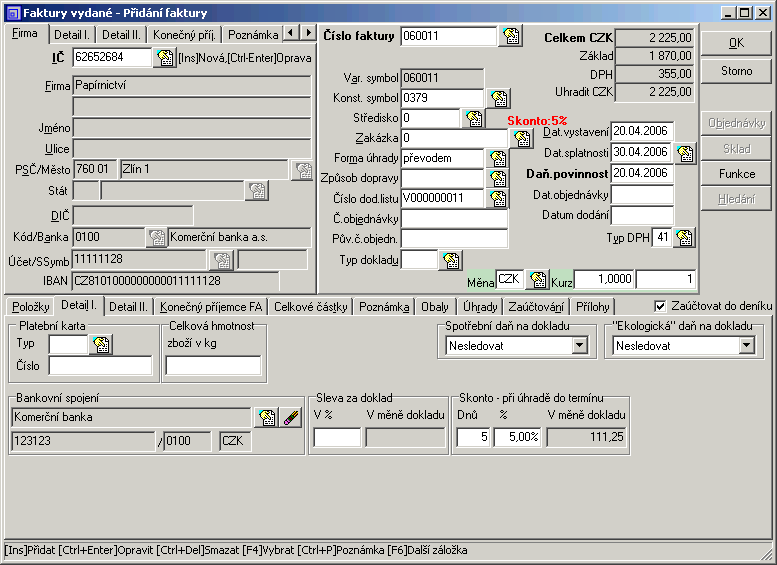Click Platební karta Číslo field
The height and width of the screenshot is (565, 777).
pyautogui.click(x=101, y=366)
